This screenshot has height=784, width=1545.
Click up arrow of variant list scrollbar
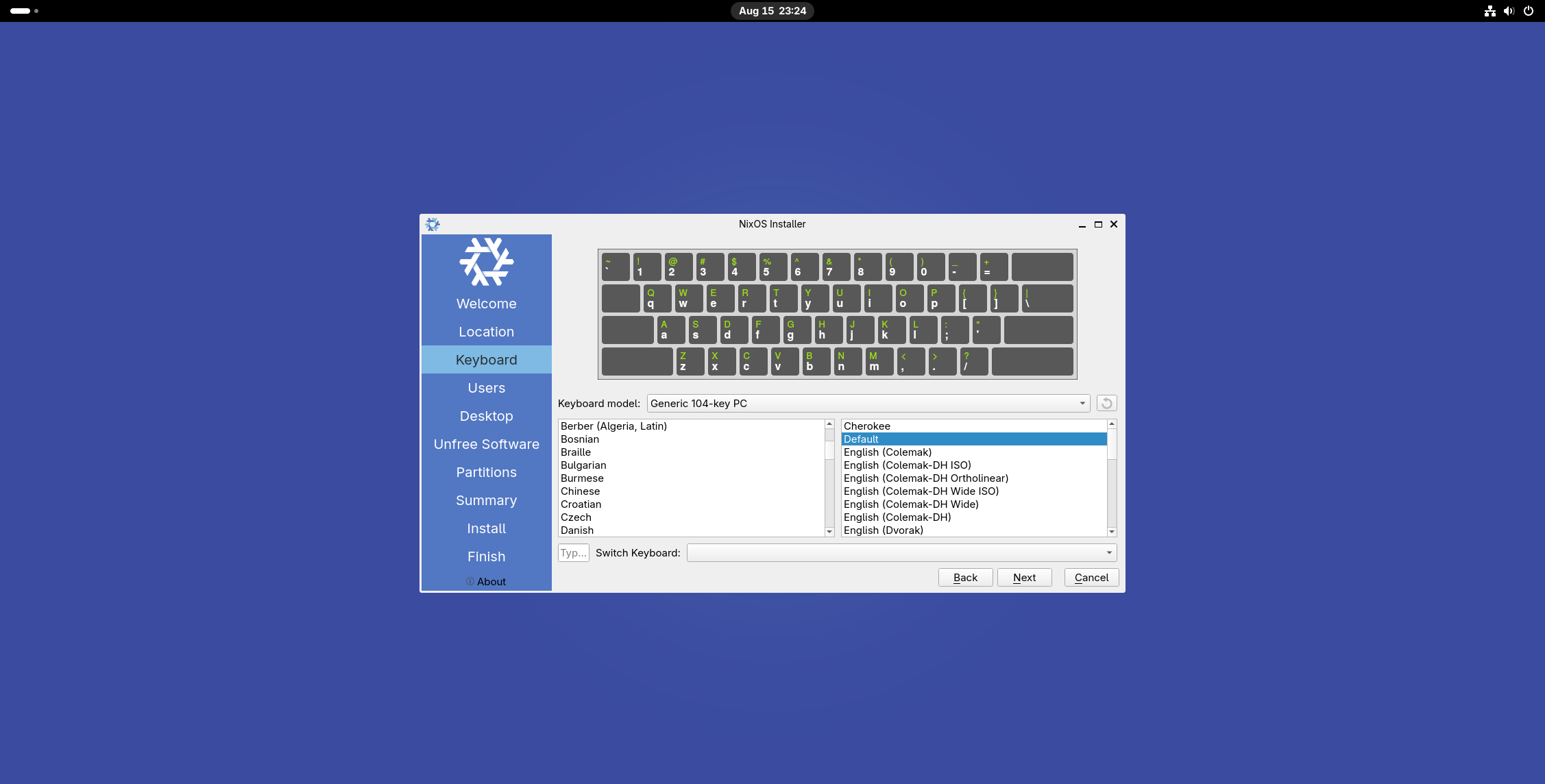pyautogui.click(x=1112, y=424)
